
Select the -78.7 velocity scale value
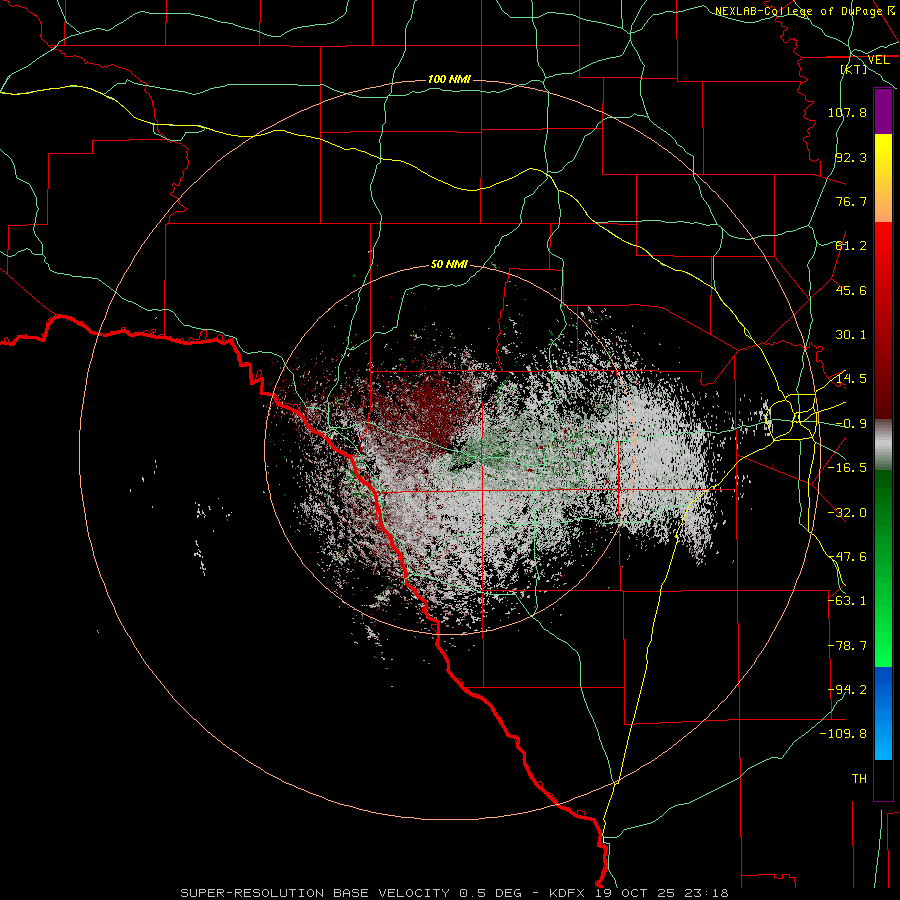(x=847, y=646)
